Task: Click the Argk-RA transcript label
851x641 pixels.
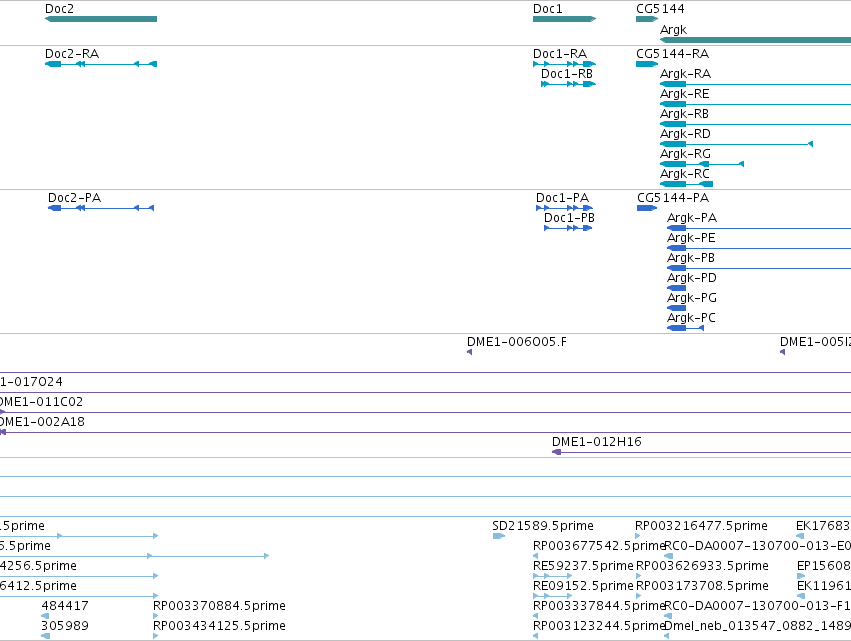Action: (x=685, y=74)
